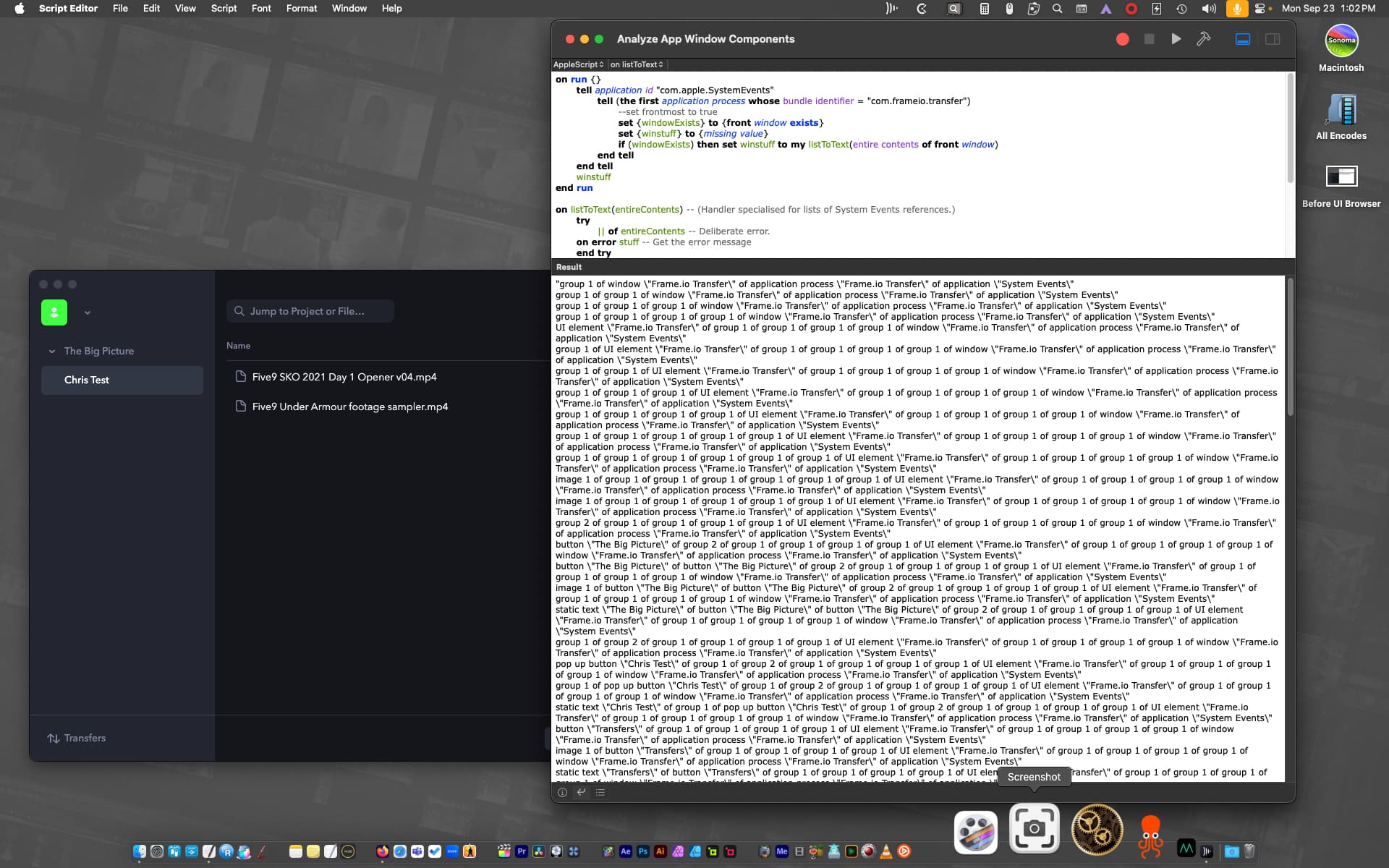Open the Trash in the Dock
The height and width of the screenshot is (868, 1389).
coord(1249,851)
